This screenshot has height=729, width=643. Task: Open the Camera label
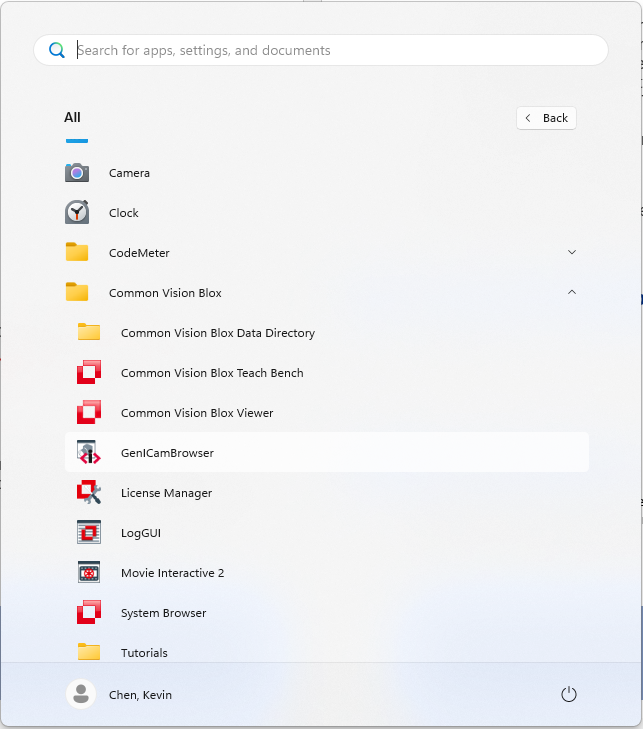(129, 173)
